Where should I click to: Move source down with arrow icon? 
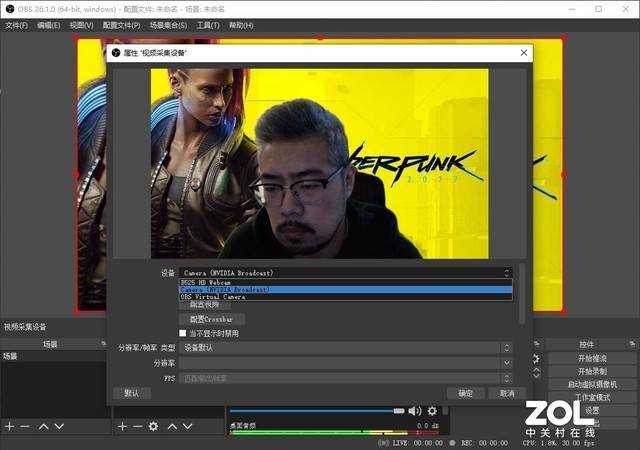point(187,426)
